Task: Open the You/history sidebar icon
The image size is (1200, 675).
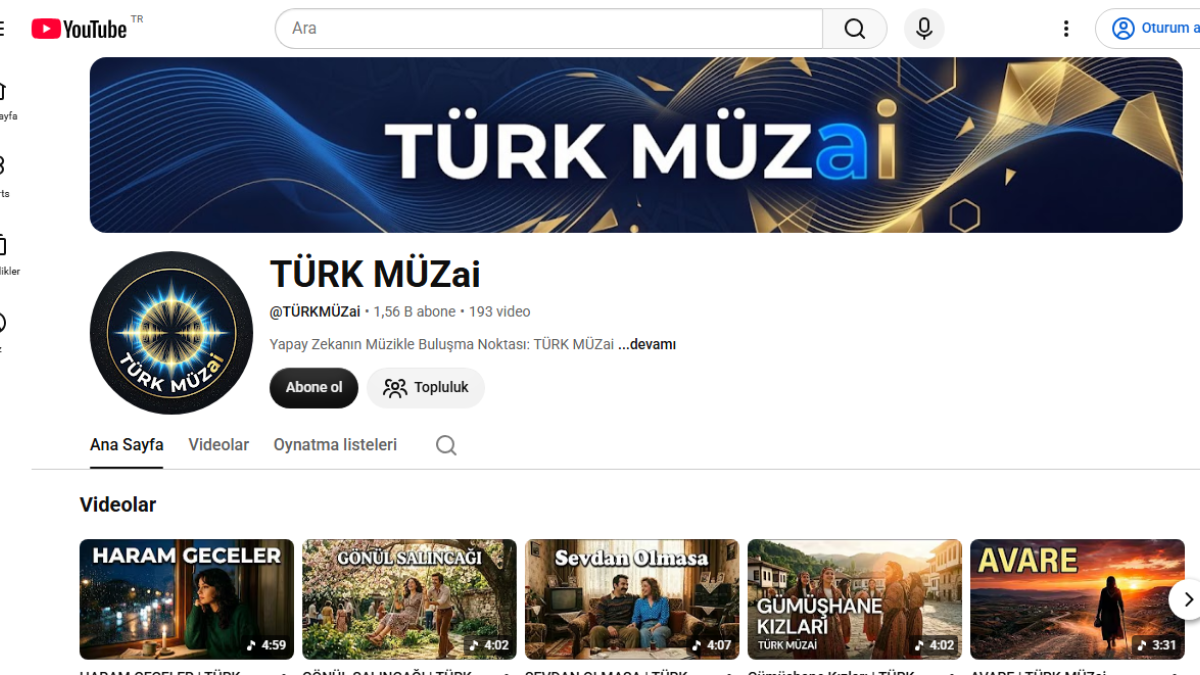Action: (4, 332)
